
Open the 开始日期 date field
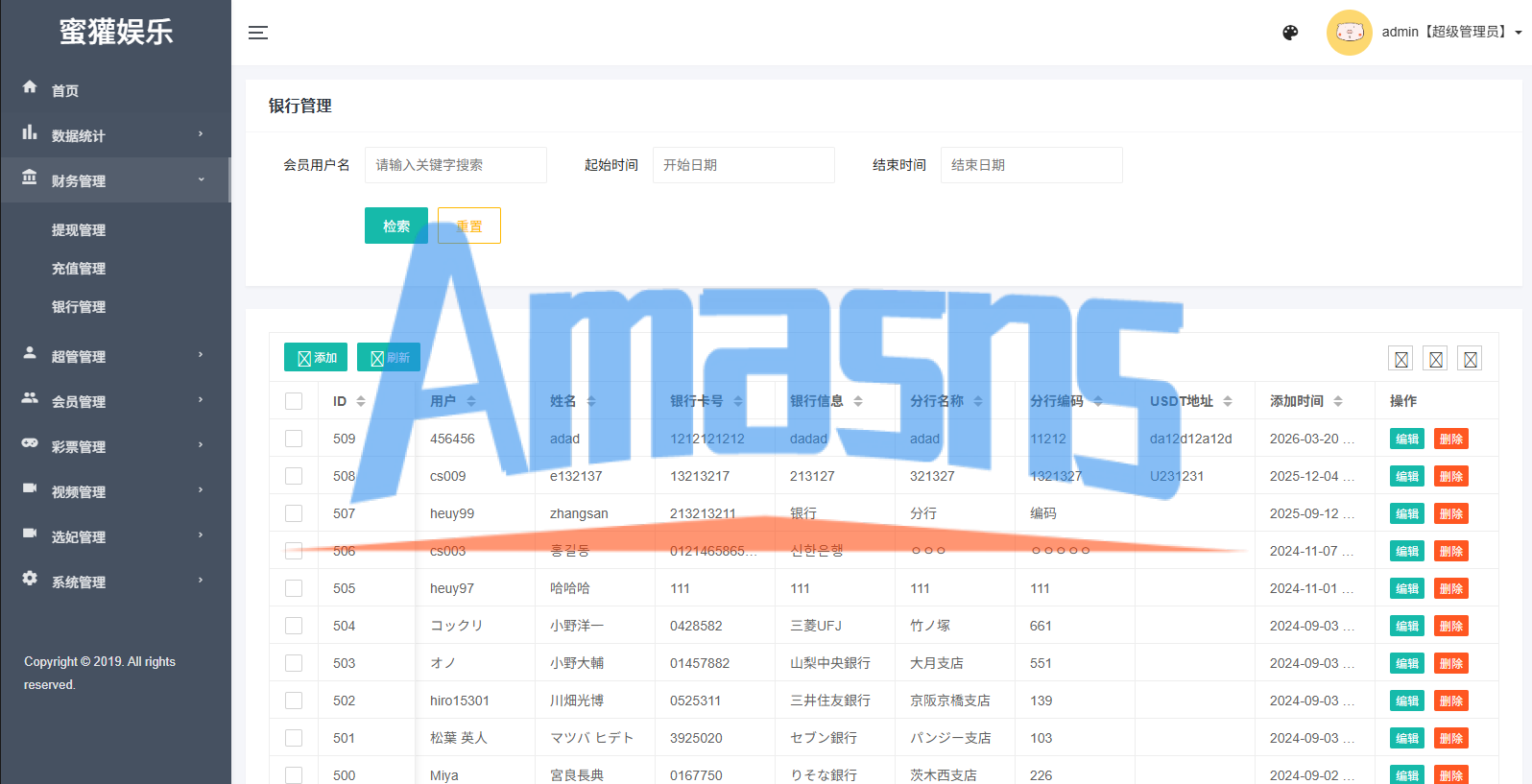pos(744,165)
